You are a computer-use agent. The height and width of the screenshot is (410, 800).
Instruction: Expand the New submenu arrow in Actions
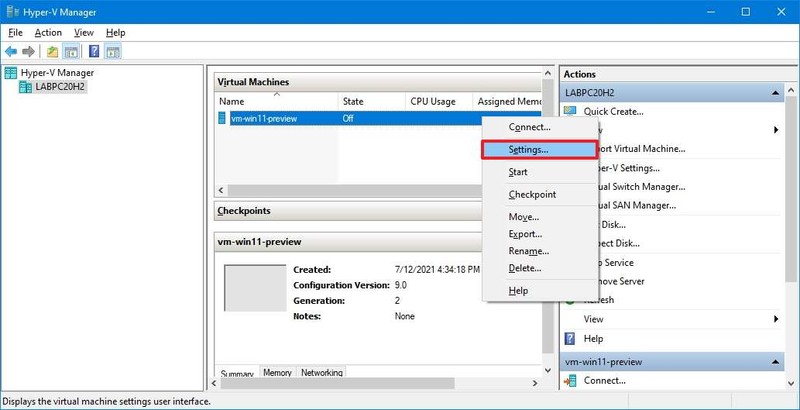tap(776, 130)
